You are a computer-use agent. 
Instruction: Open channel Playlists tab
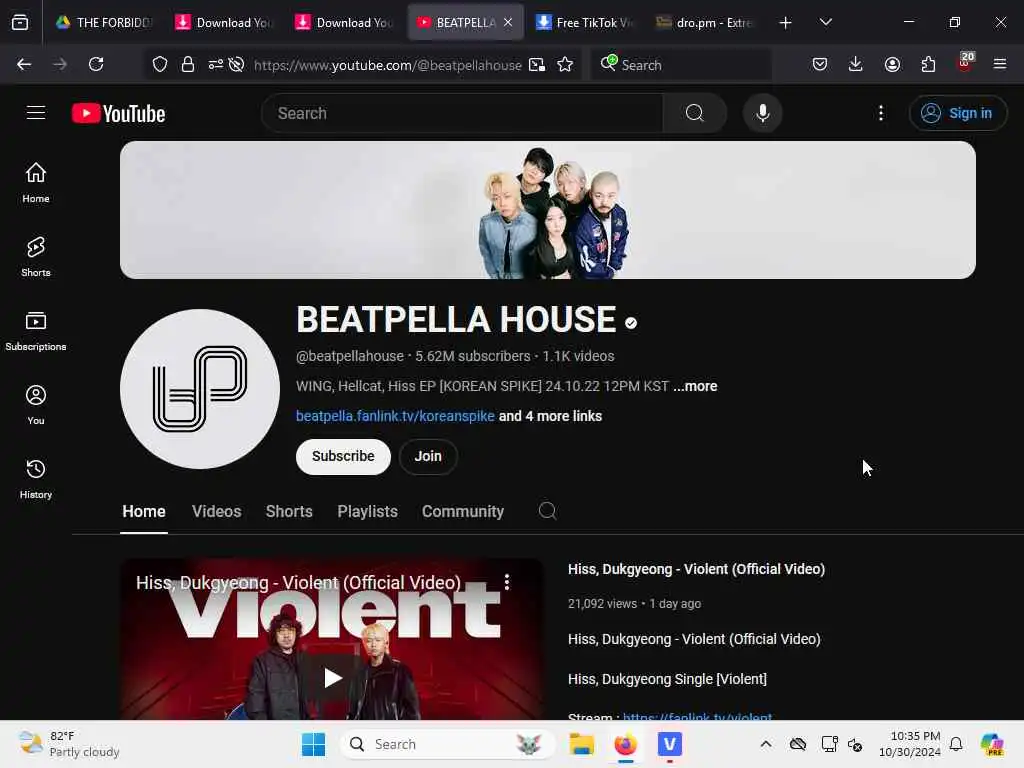pos(367,511)
